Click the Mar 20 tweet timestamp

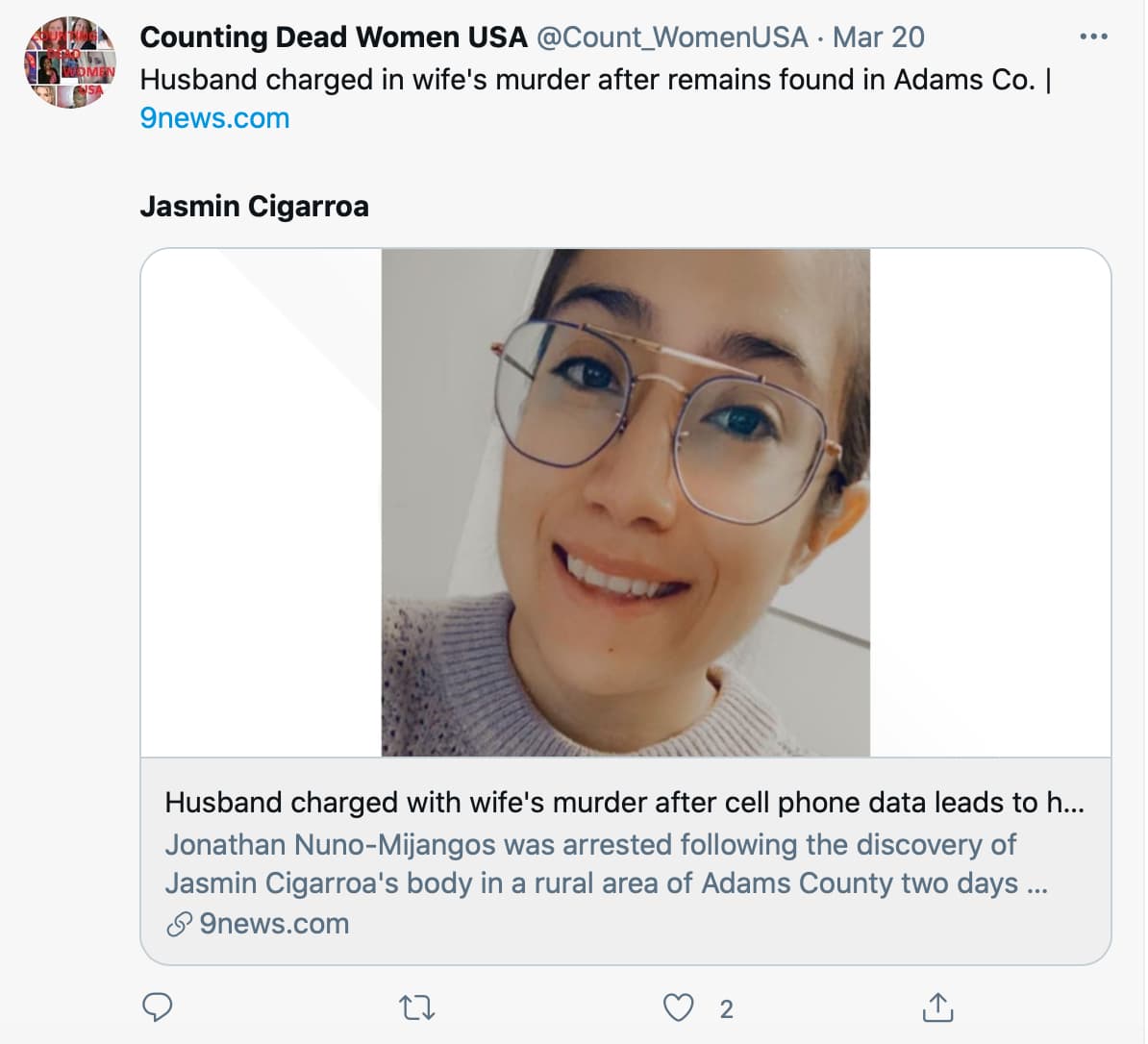(x=878, y=37)
